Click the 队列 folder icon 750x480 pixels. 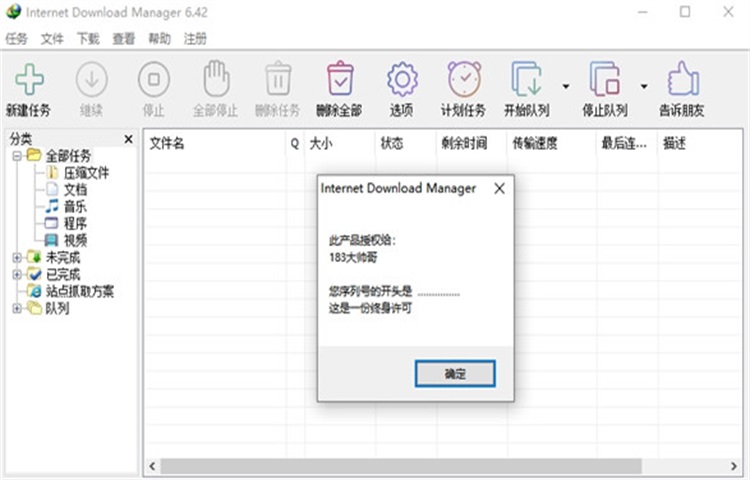pos(34,308)
